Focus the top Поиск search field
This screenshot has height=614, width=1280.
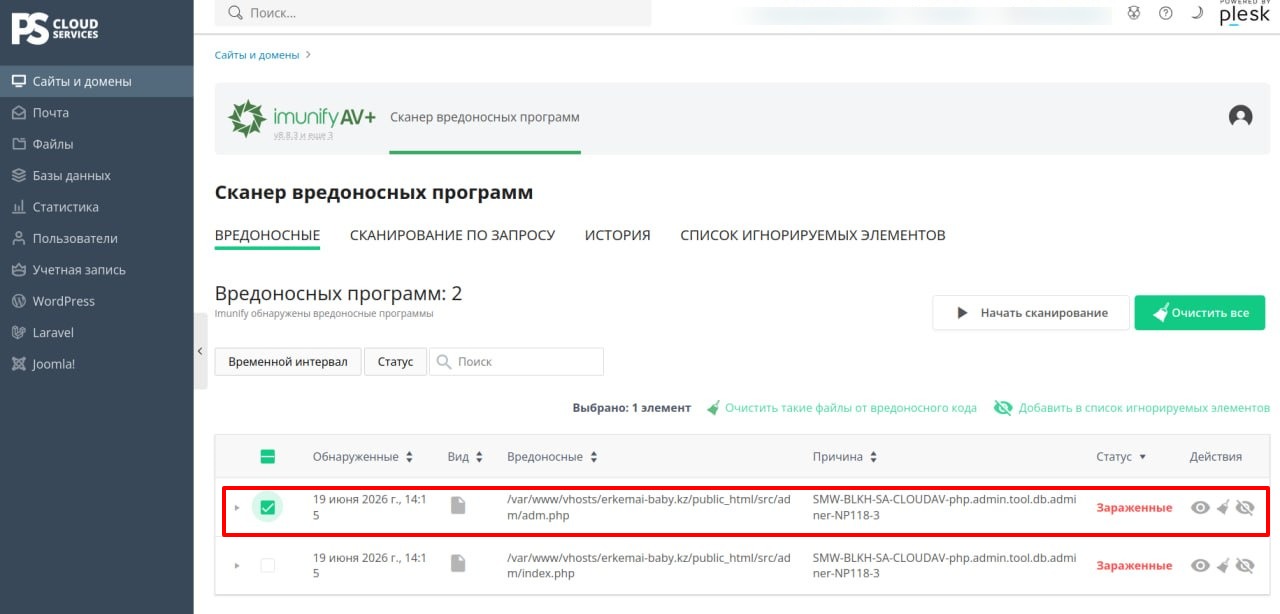tap(433, 13)
